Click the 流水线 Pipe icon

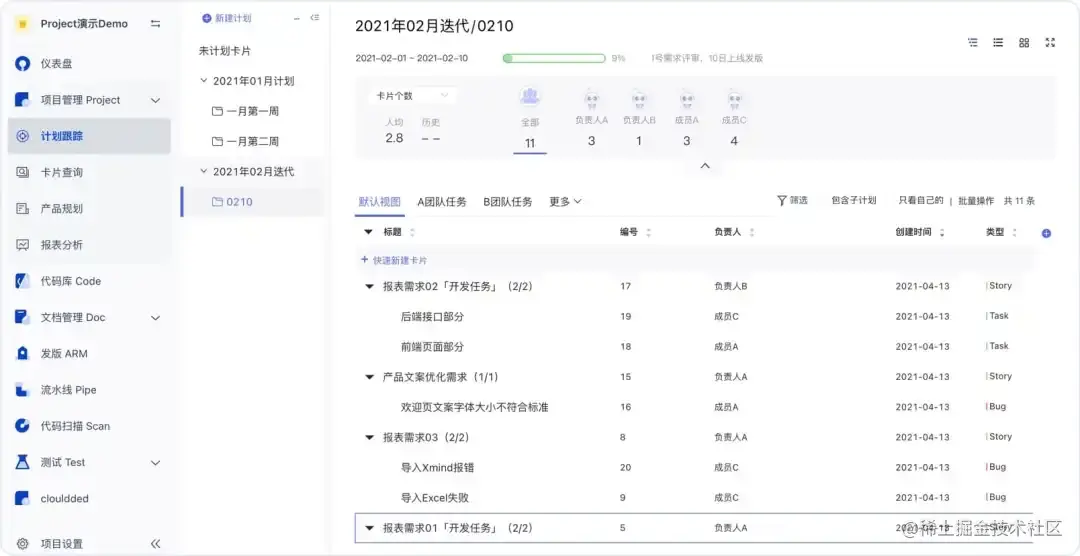[x=23, y=390]
